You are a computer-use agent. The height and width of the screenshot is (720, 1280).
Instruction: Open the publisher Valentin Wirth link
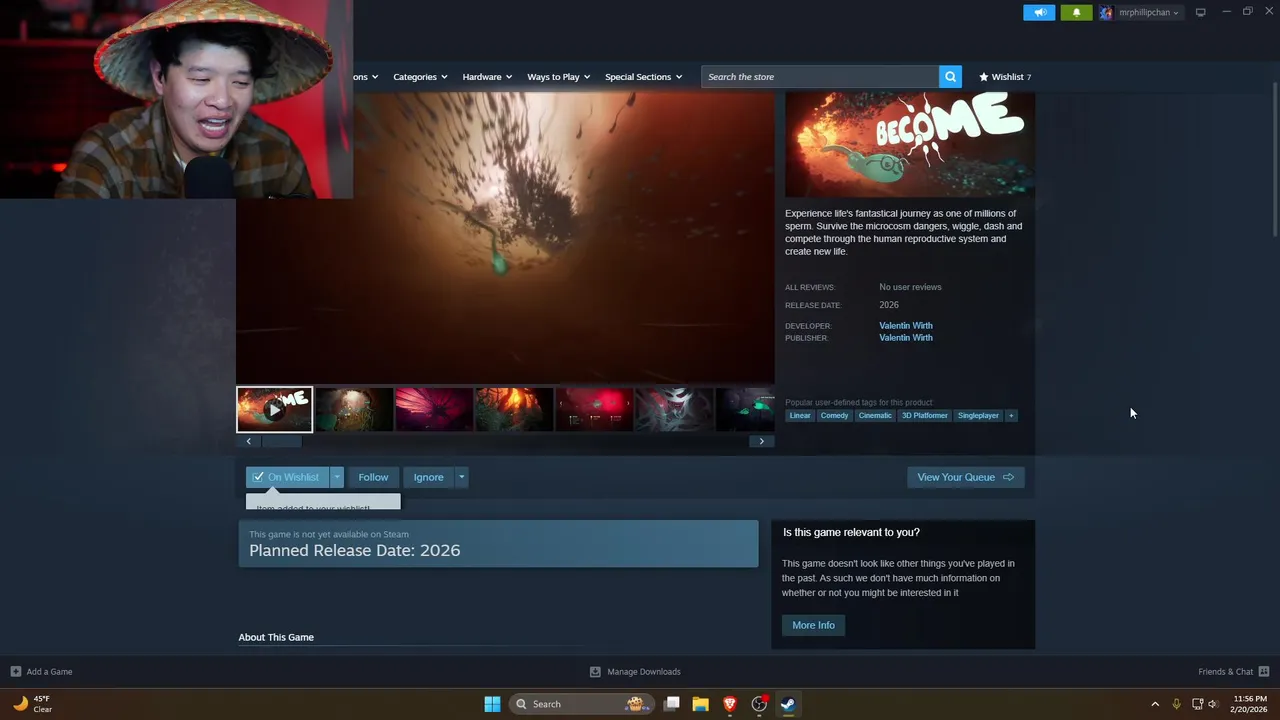tap(906, 338)
